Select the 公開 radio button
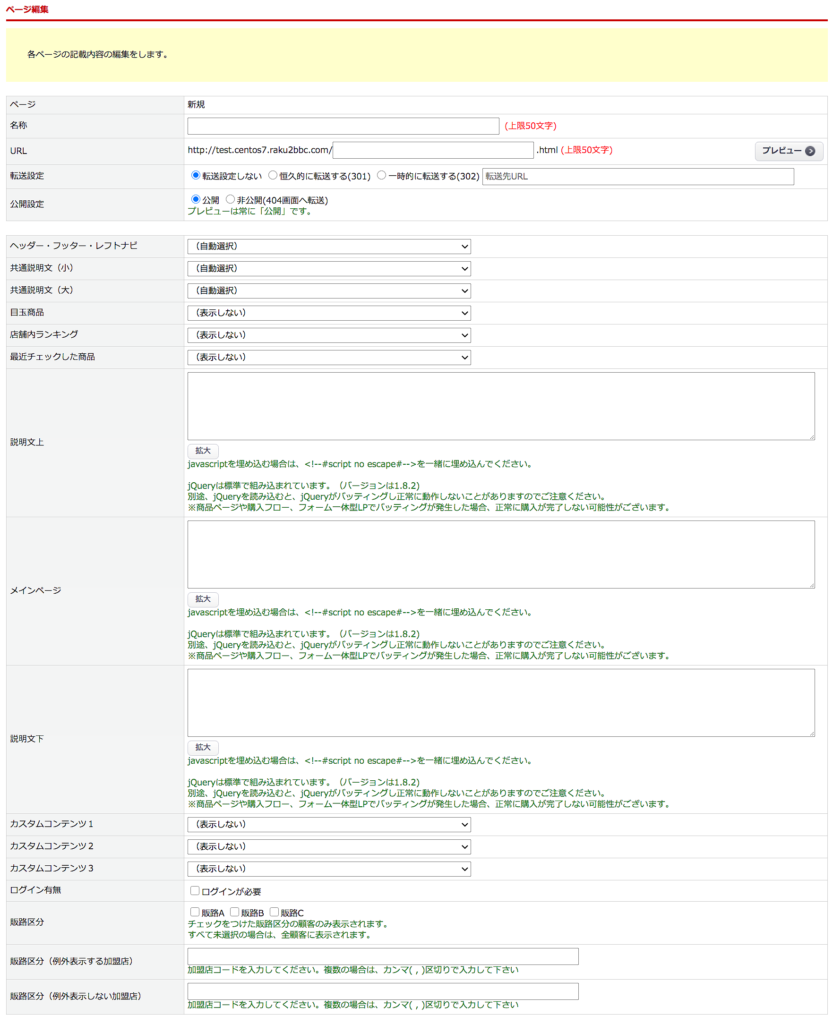This screenshot has height=1024, width=833. [x=195, y=200]
